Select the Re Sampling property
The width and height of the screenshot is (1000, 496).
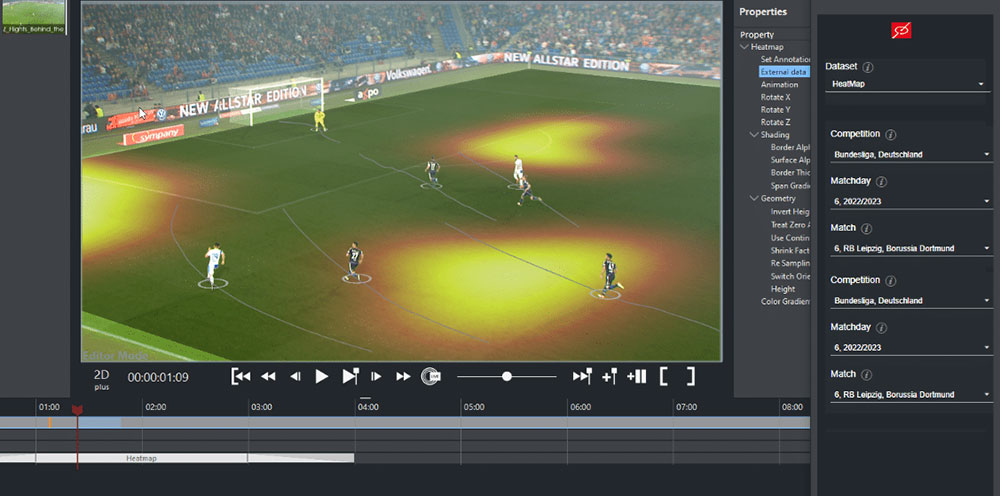pyautogui.click(x=790, y=263)
